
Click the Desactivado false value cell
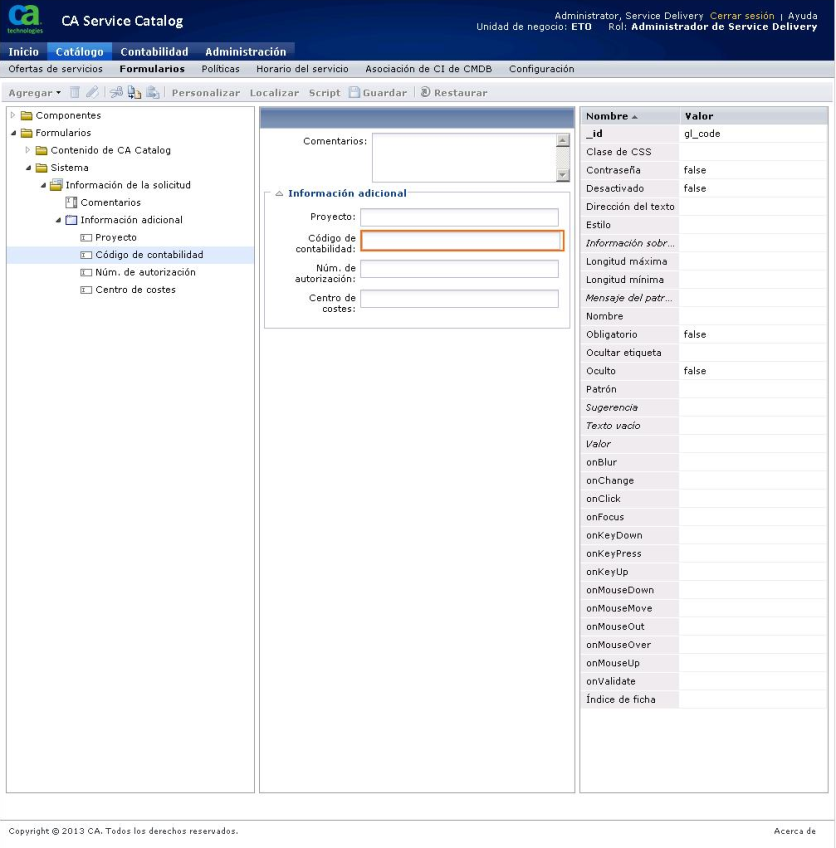(x=753, y=188)
